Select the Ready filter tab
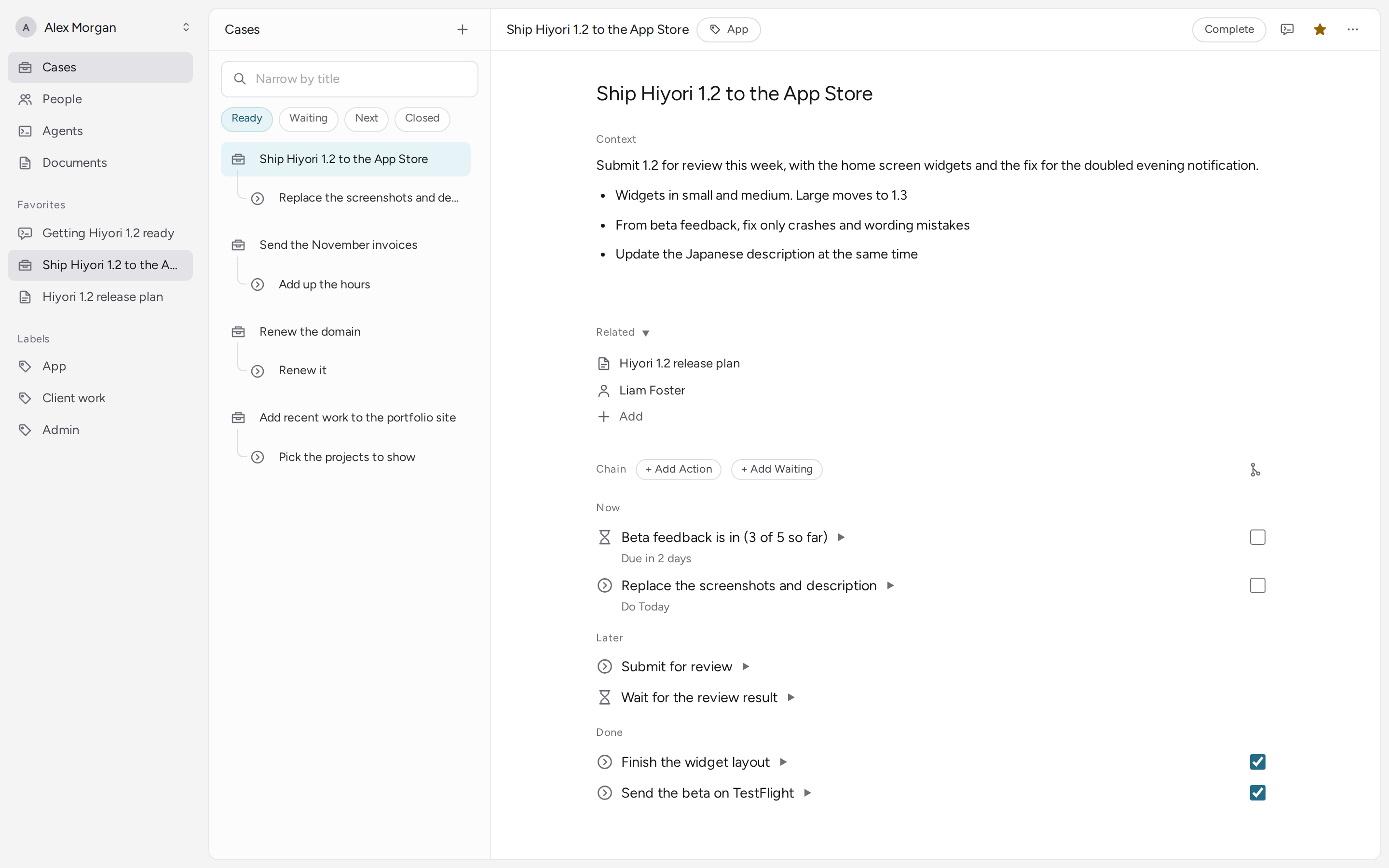Image resolution: width=1389 pixels, height=868 pixels. [247, 119]
